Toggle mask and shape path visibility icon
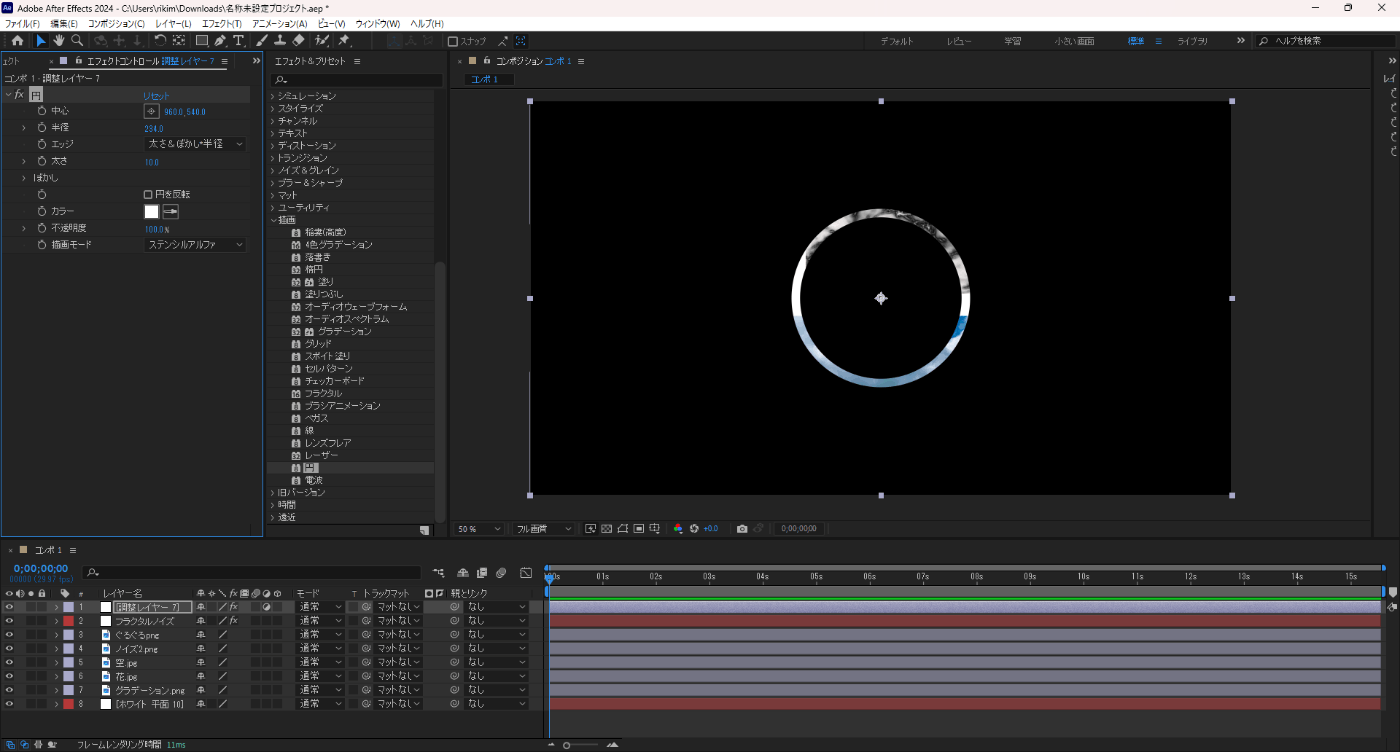This screenshot has width=1400, height=752. [622, 528]
